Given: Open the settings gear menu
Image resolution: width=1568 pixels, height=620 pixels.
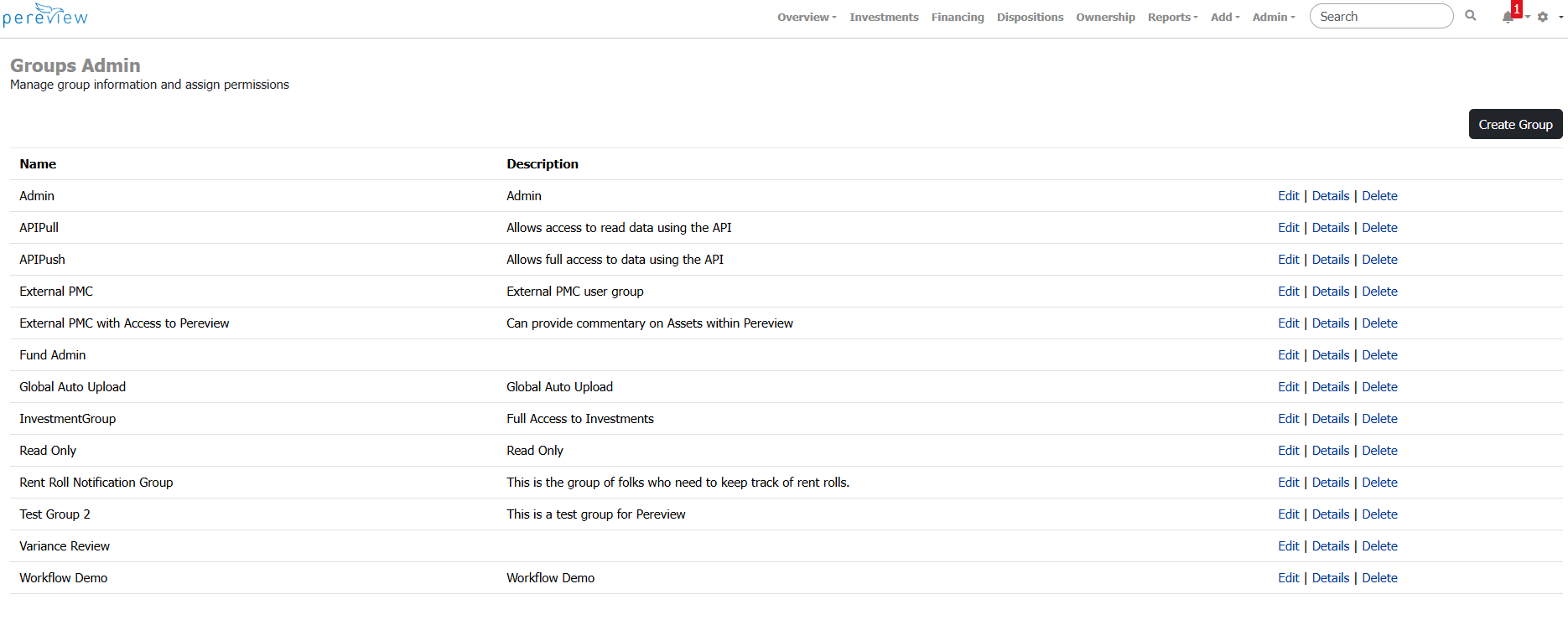Looking at the screenshot, I should pyautogui.click(x=1543, y=17).
